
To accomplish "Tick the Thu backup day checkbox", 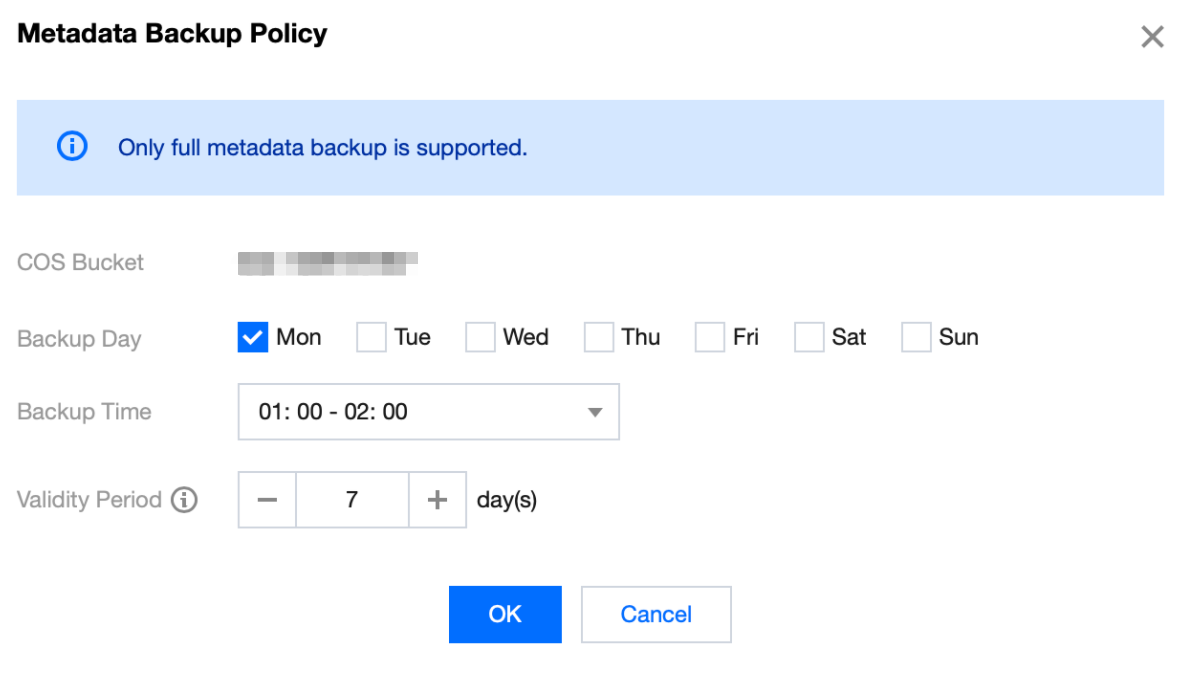I will (599, 338).
